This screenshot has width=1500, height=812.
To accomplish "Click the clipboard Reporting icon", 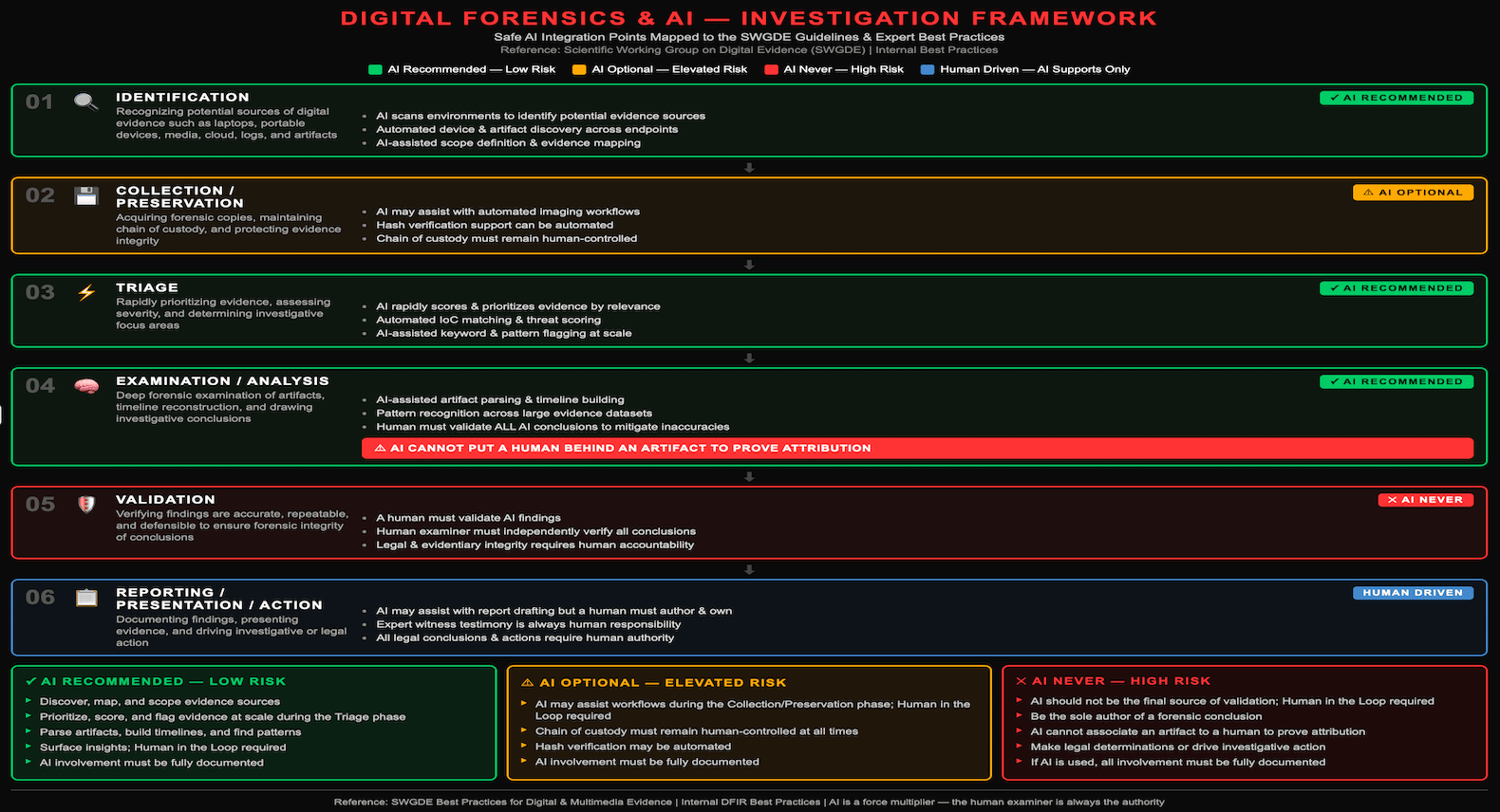I will (86, 598).
